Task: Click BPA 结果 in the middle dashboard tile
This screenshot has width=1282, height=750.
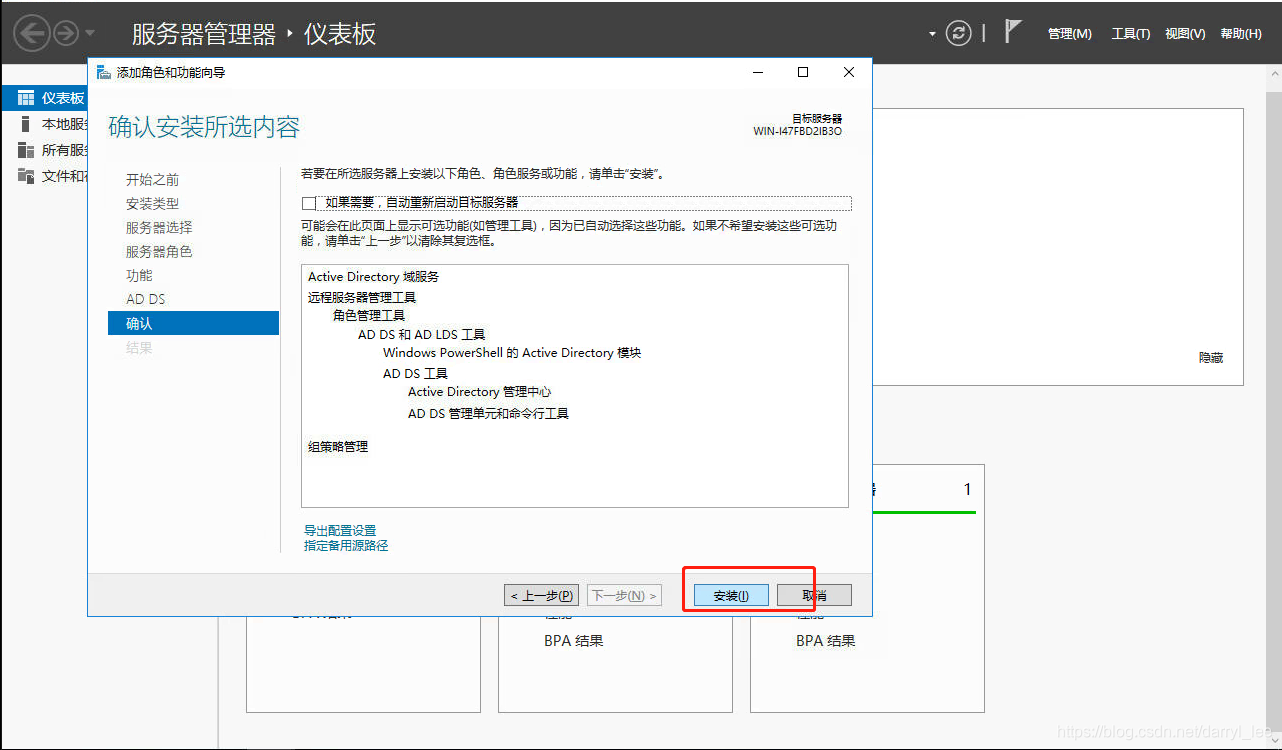Action: 574,641
